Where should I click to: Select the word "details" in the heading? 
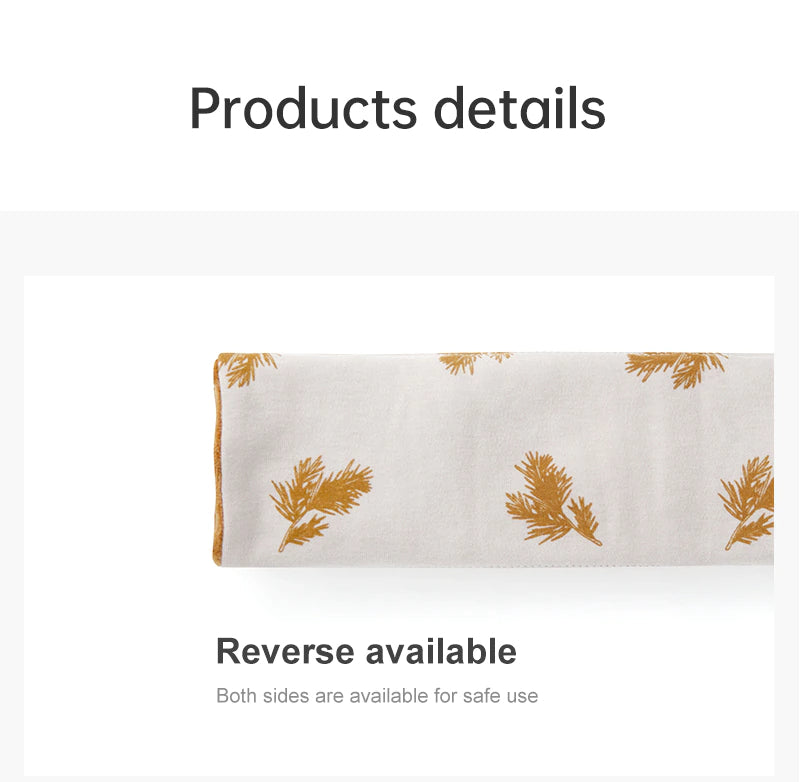pos(519,108)
